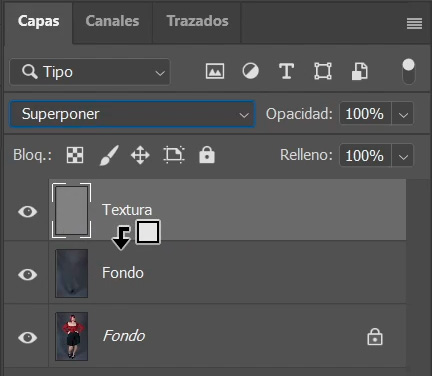Click the locked Fondo layer padlock
The image size is (432, 376).
click(375, 337)
